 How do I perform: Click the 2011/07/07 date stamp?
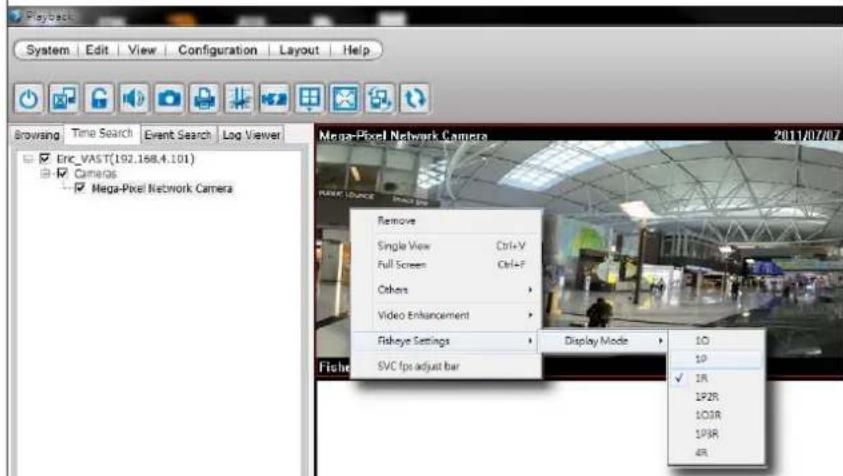(x=807, y=135)
